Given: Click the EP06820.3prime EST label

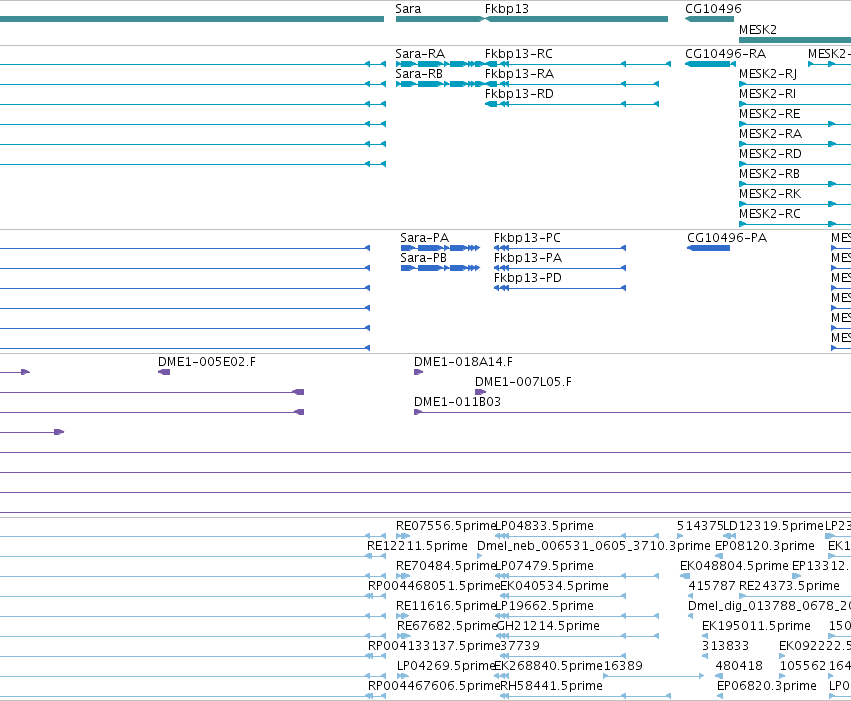Looking at the screenshot, I should point(767,686).
